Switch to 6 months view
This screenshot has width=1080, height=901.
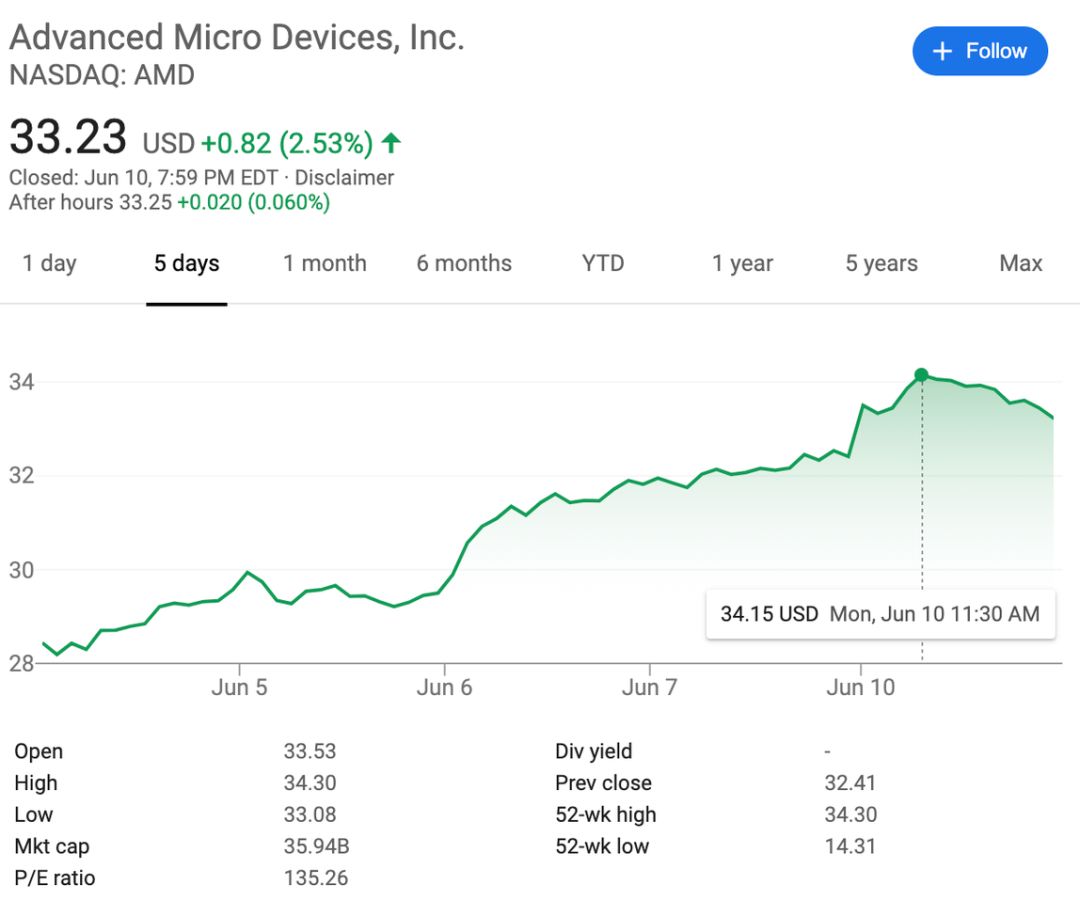pos(464,264)
